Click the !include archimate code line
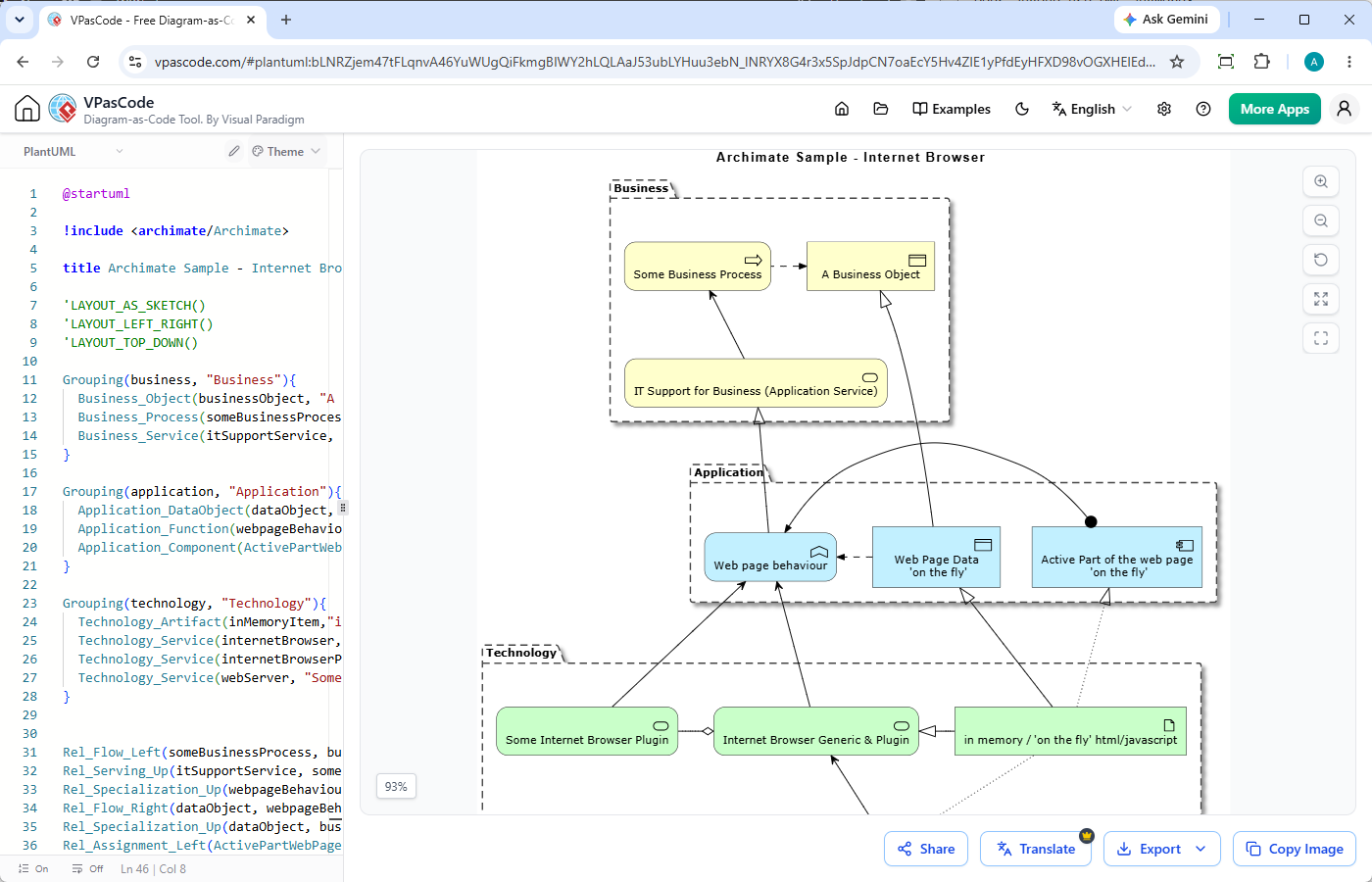 [x=176, y=230]
